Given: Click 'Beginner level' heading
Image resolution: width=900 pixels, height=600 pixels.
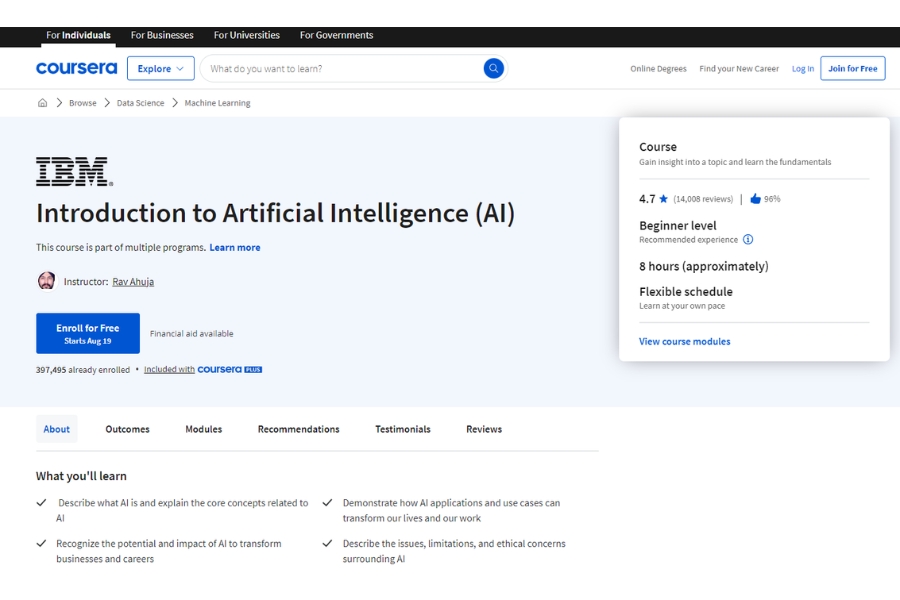Looking at the screenshot, I should pyautogui.click(x=678, y=226).
